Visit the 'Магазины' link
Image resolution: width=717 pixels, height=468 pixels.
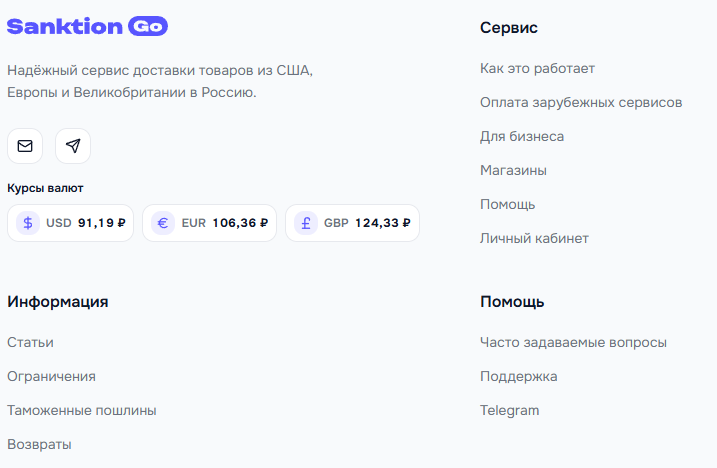513,171
